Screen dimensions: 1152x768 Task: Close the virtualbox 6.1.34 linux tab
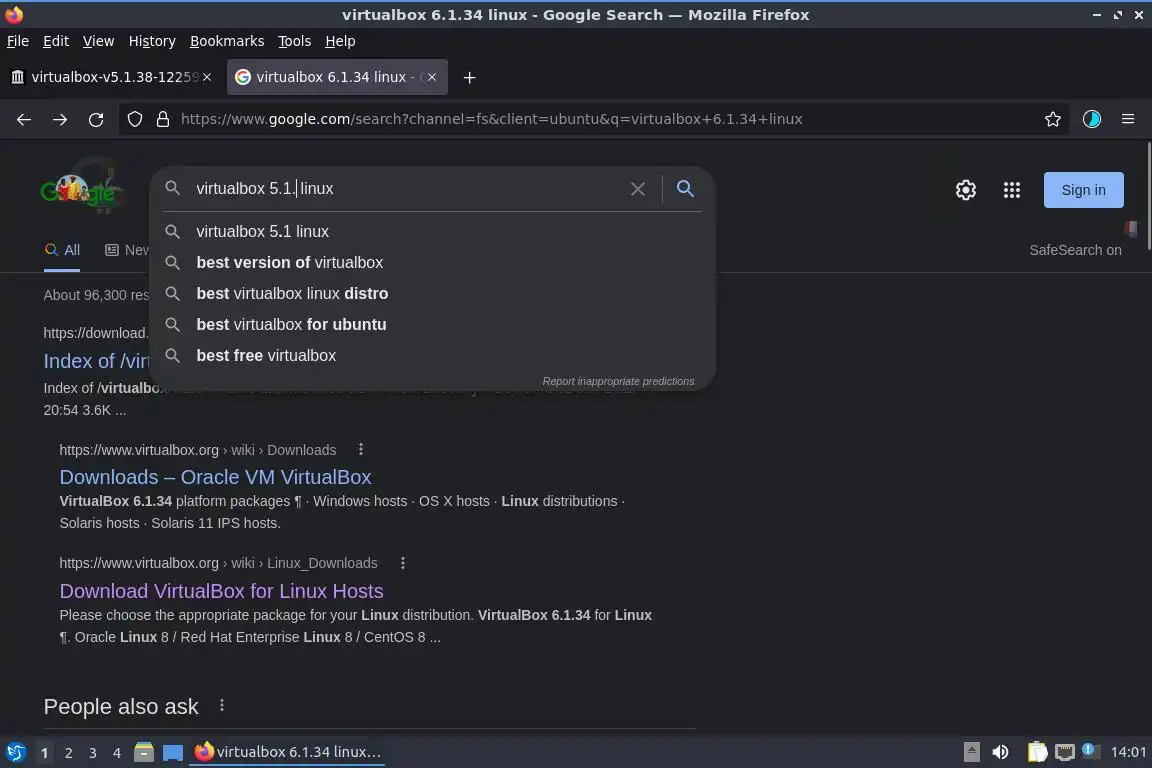(432, 77)
